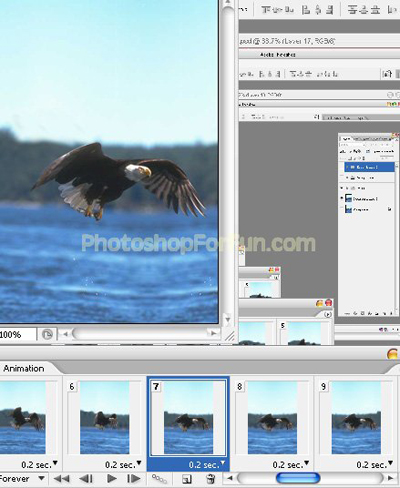Image resolution: width=400 pixels, height=488 pixels.
Task: Click the Align vertical centers icon
Action: 278,9
